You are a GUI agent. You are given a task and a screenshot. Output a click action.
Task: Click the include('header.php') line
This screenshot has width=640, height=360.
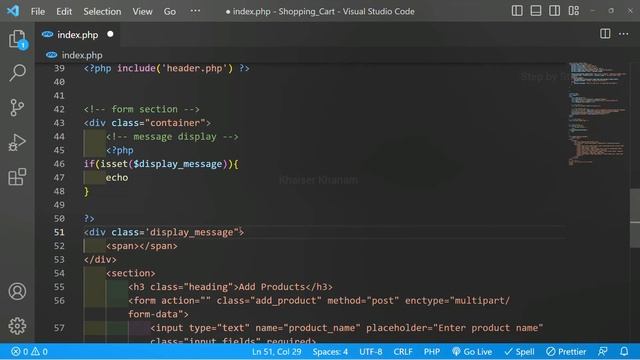pyautogui.click(x=167, y=68)
